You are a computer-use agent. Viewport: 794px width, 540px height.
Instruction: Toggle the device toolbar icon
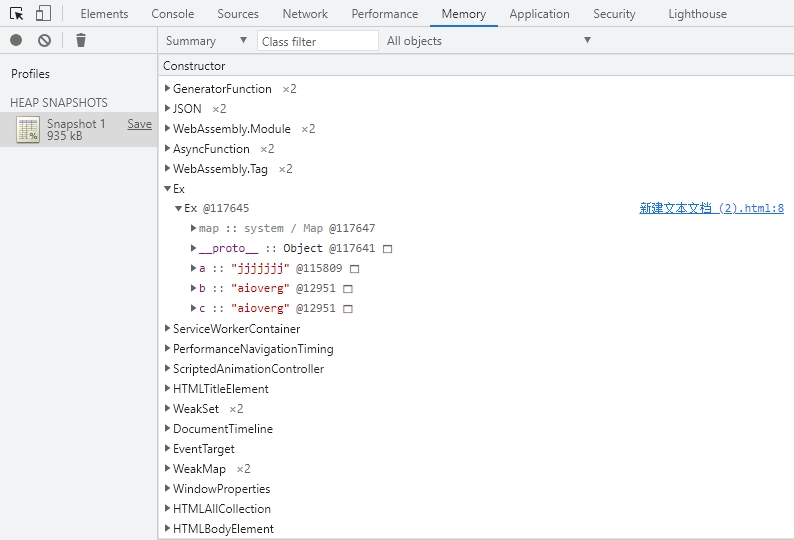43,14
